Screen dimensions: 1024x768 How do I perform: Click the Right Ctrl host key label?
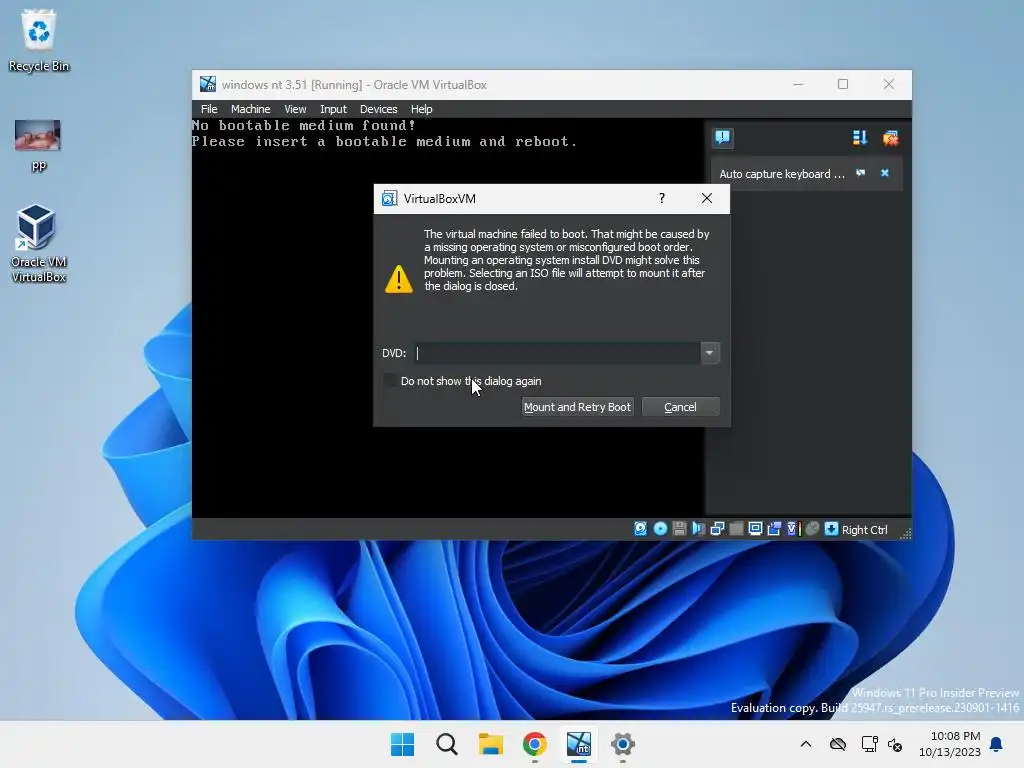(865, 530)
